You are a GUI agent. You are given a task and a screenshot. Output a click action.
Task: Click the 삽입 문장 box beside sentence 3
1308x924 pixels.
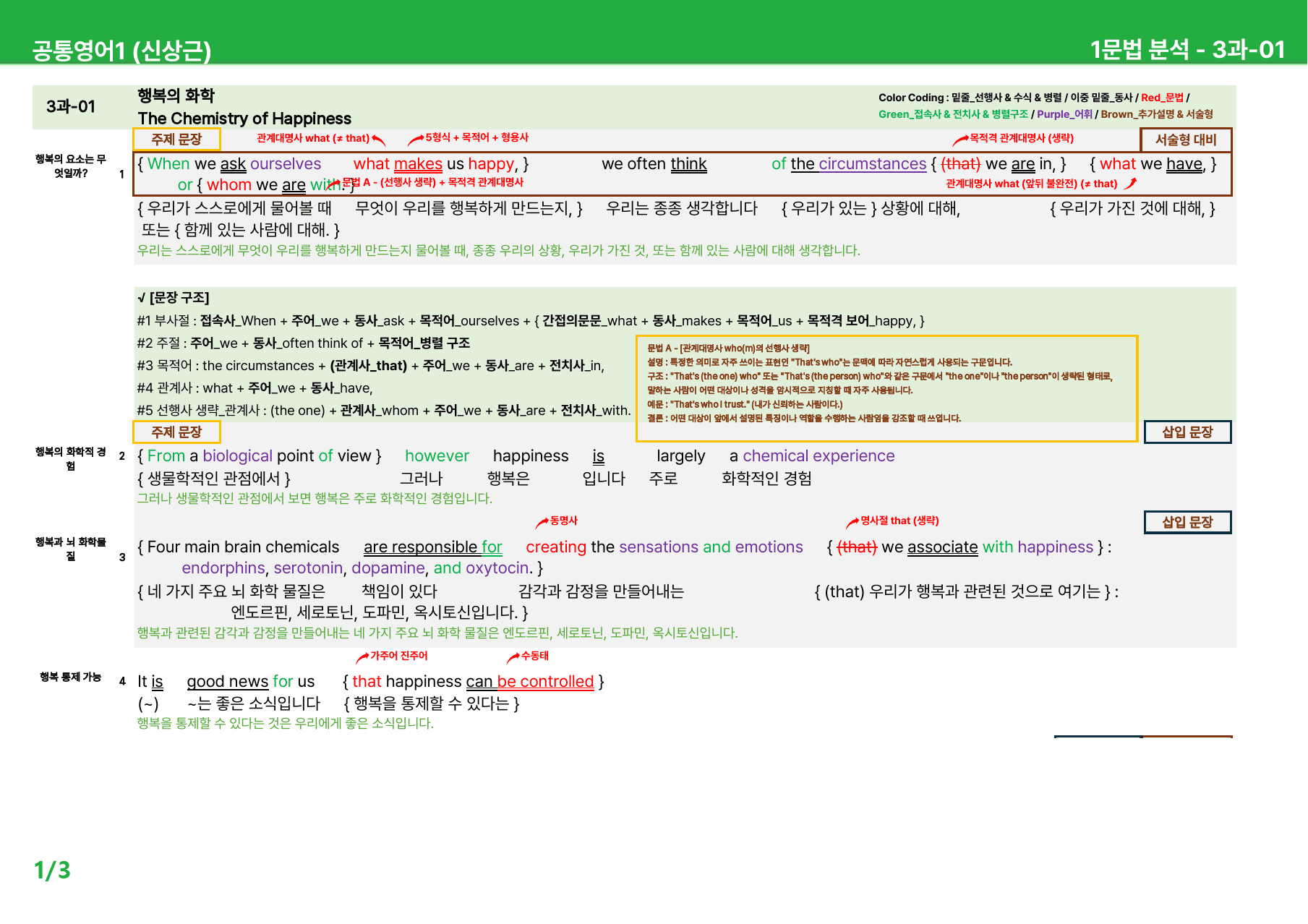click(1187, 522)
